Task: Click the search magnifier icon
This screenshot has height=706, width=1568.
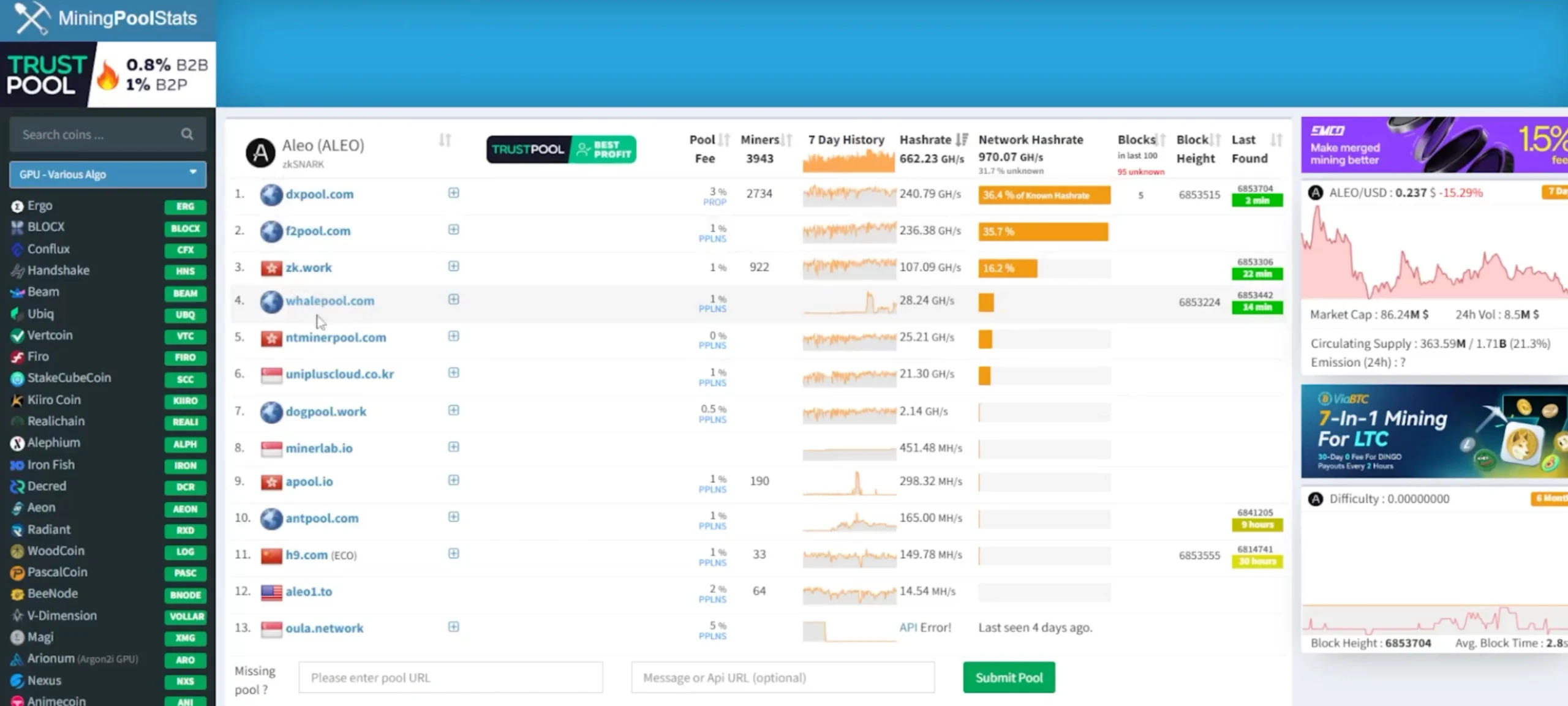Action: [x=187, y=134]
